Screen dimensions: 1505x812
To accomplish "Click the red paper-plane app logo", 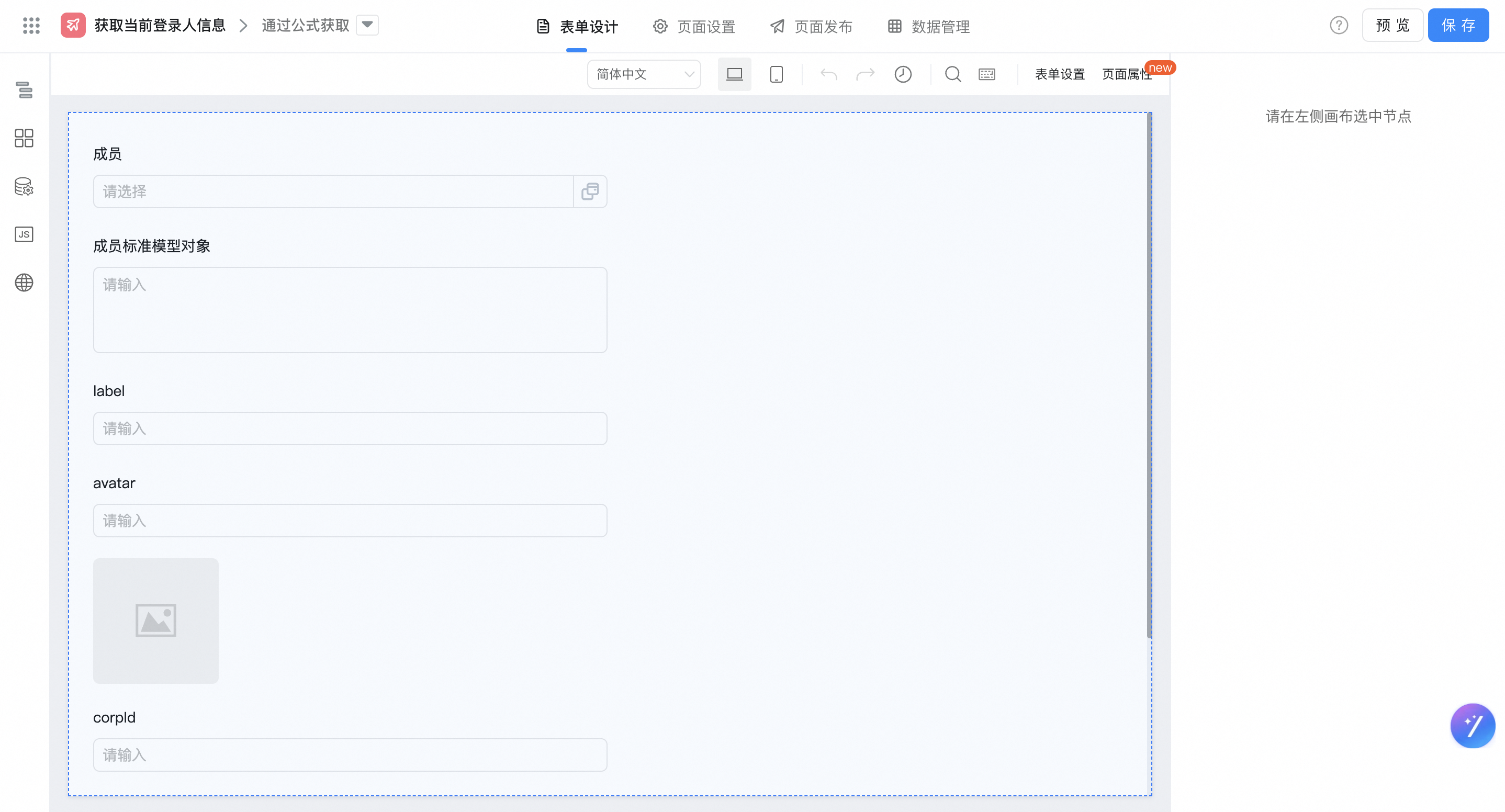I will tap(73, 25).
